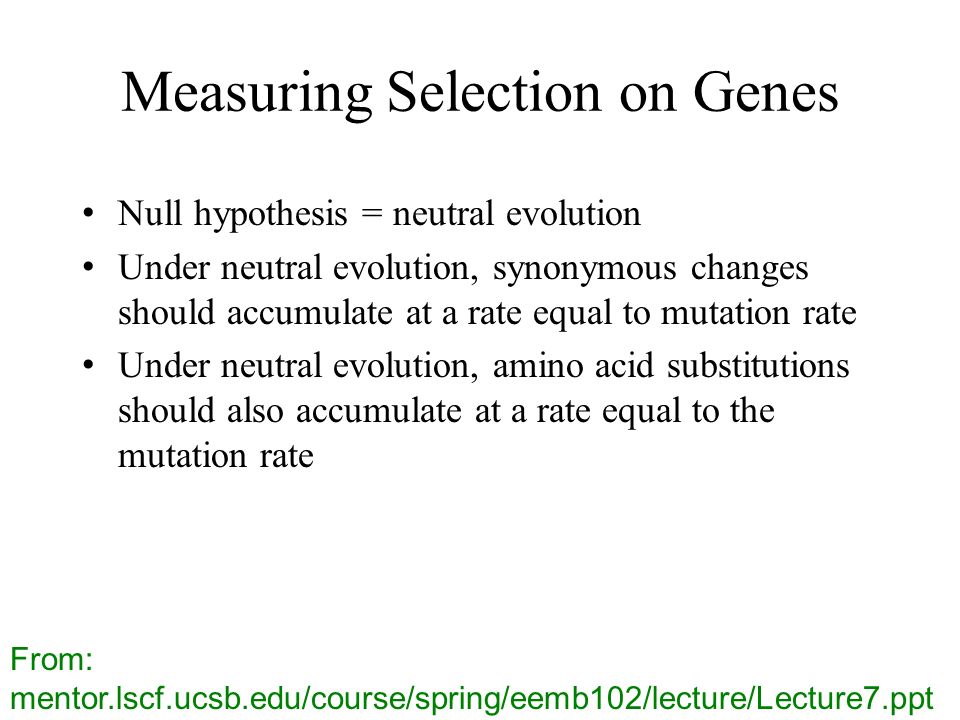Click the final line mutation rate

tap(216, 456)
